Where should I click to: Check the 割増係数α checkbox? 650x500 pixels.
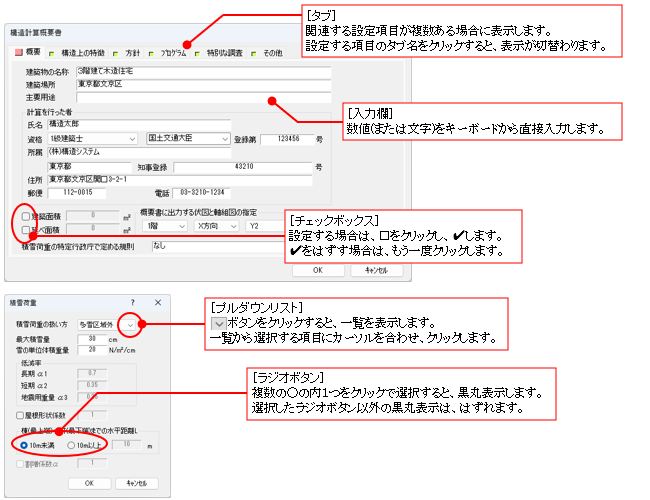click(x=20, y=464)
